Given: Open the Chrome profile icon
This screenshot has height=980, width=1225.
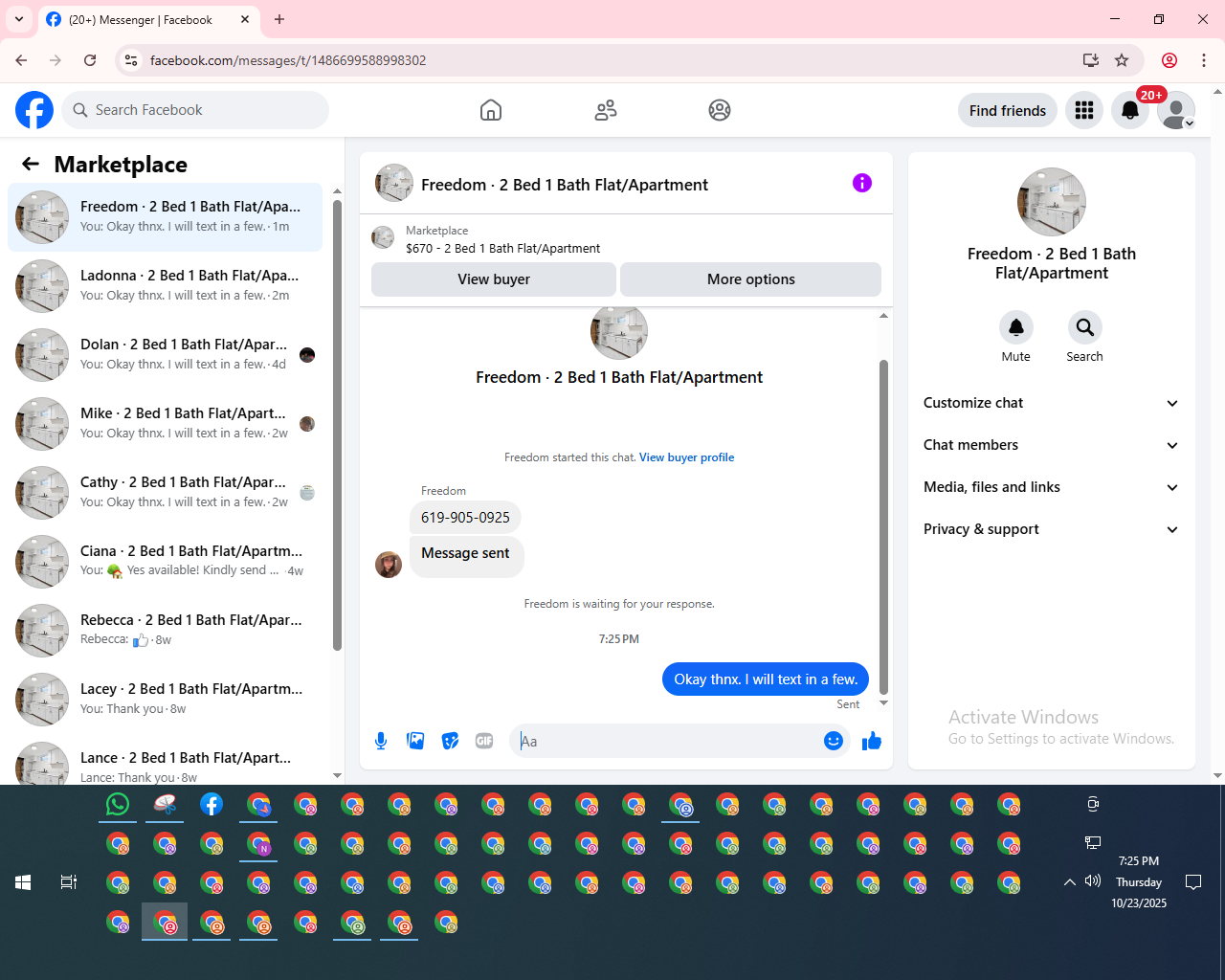Looking at the screenshot, I should click(x=1169, y=60).
